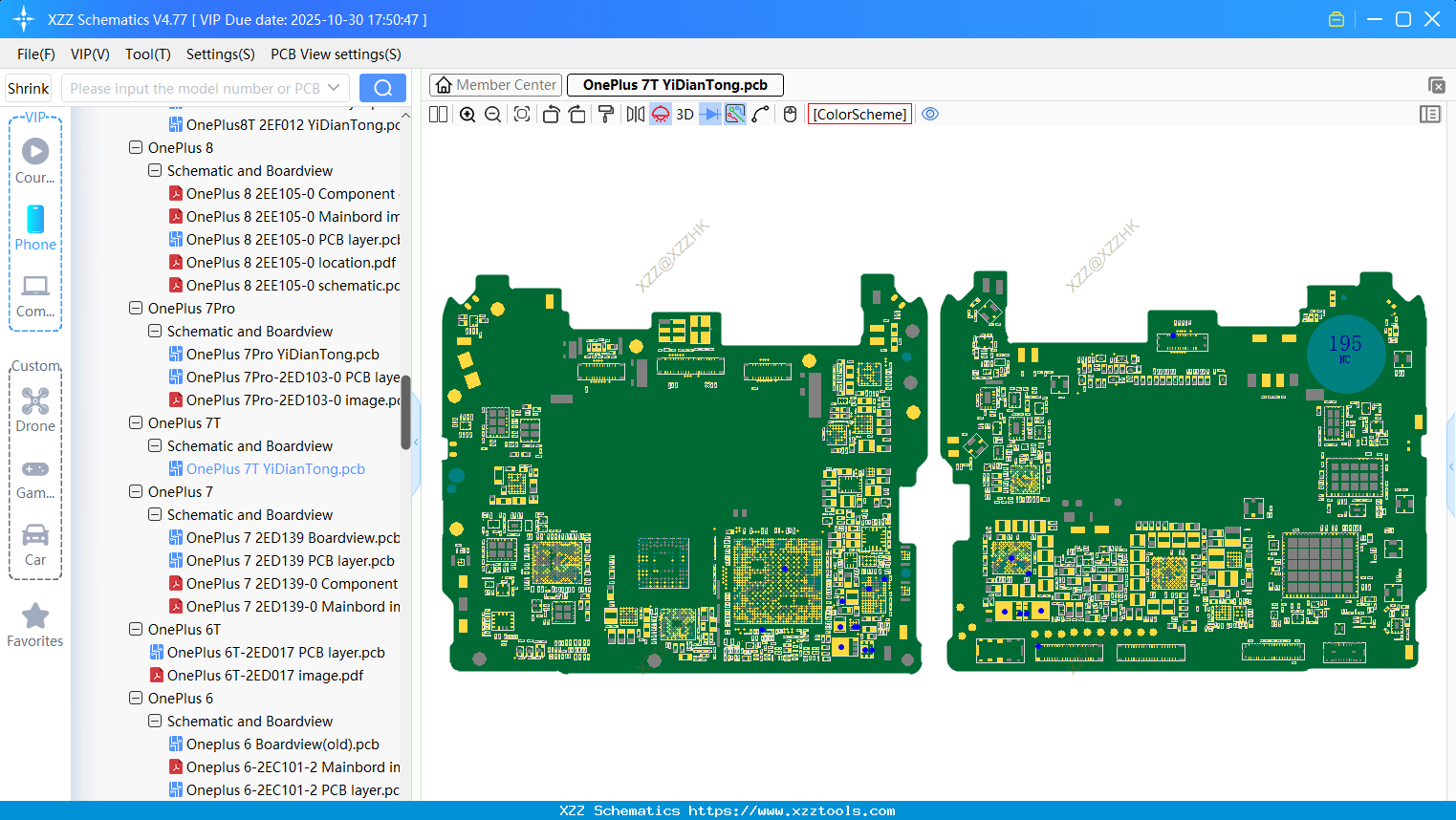Click the Shrink button

(29, 88)
